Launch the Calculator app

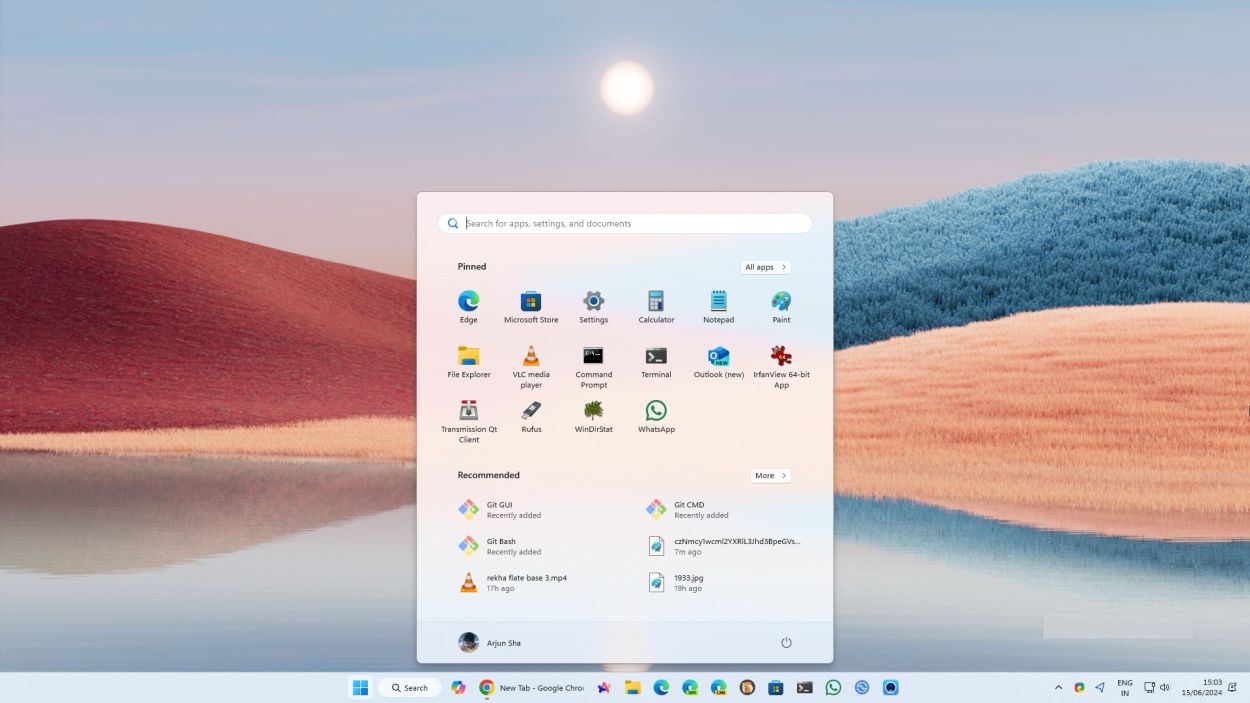pyautogui.click(x=656, y=303)
